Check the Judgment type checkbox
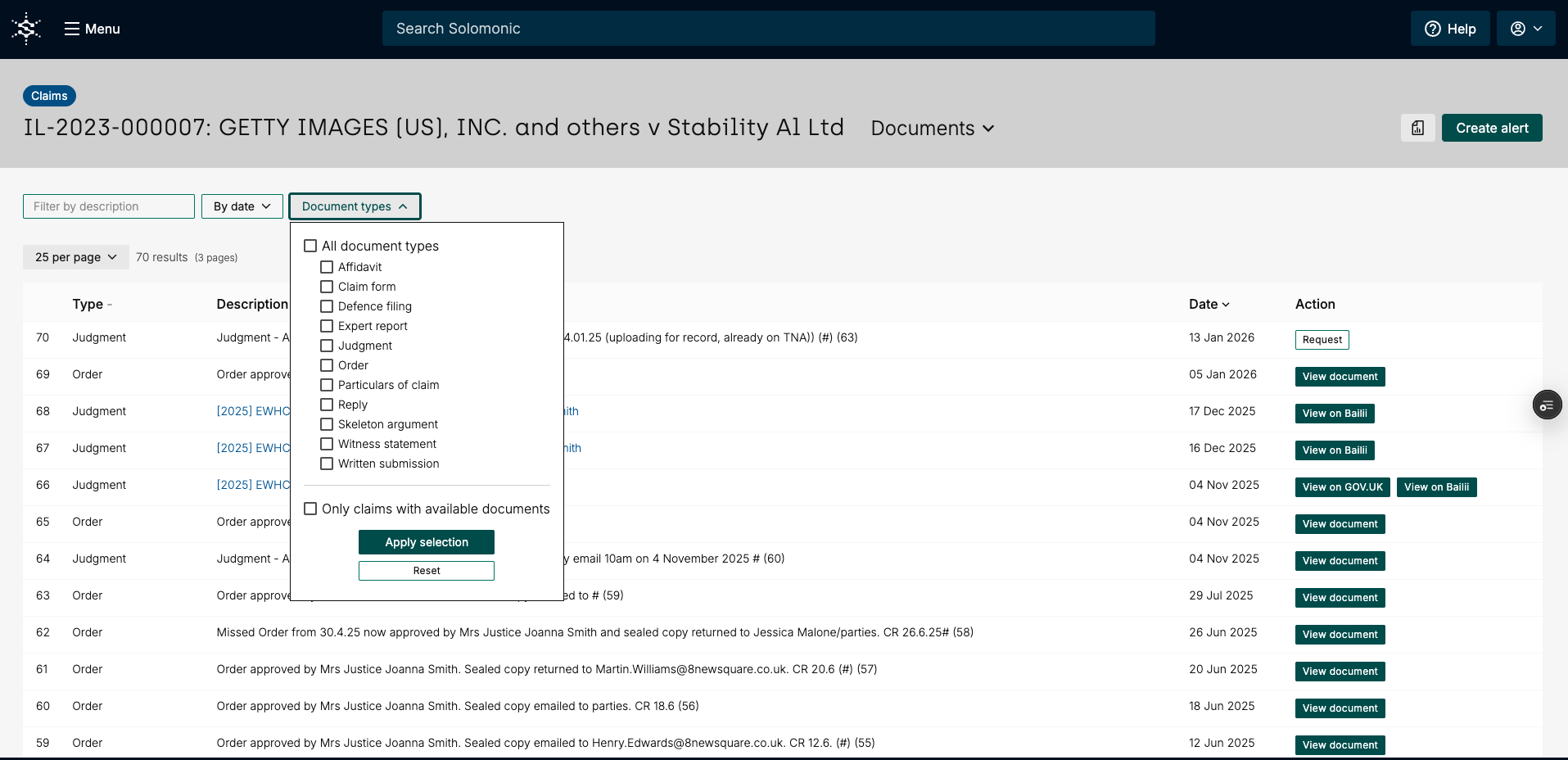Image resolution: width=1568 pixels, height=760 pixels. [327, 346]
